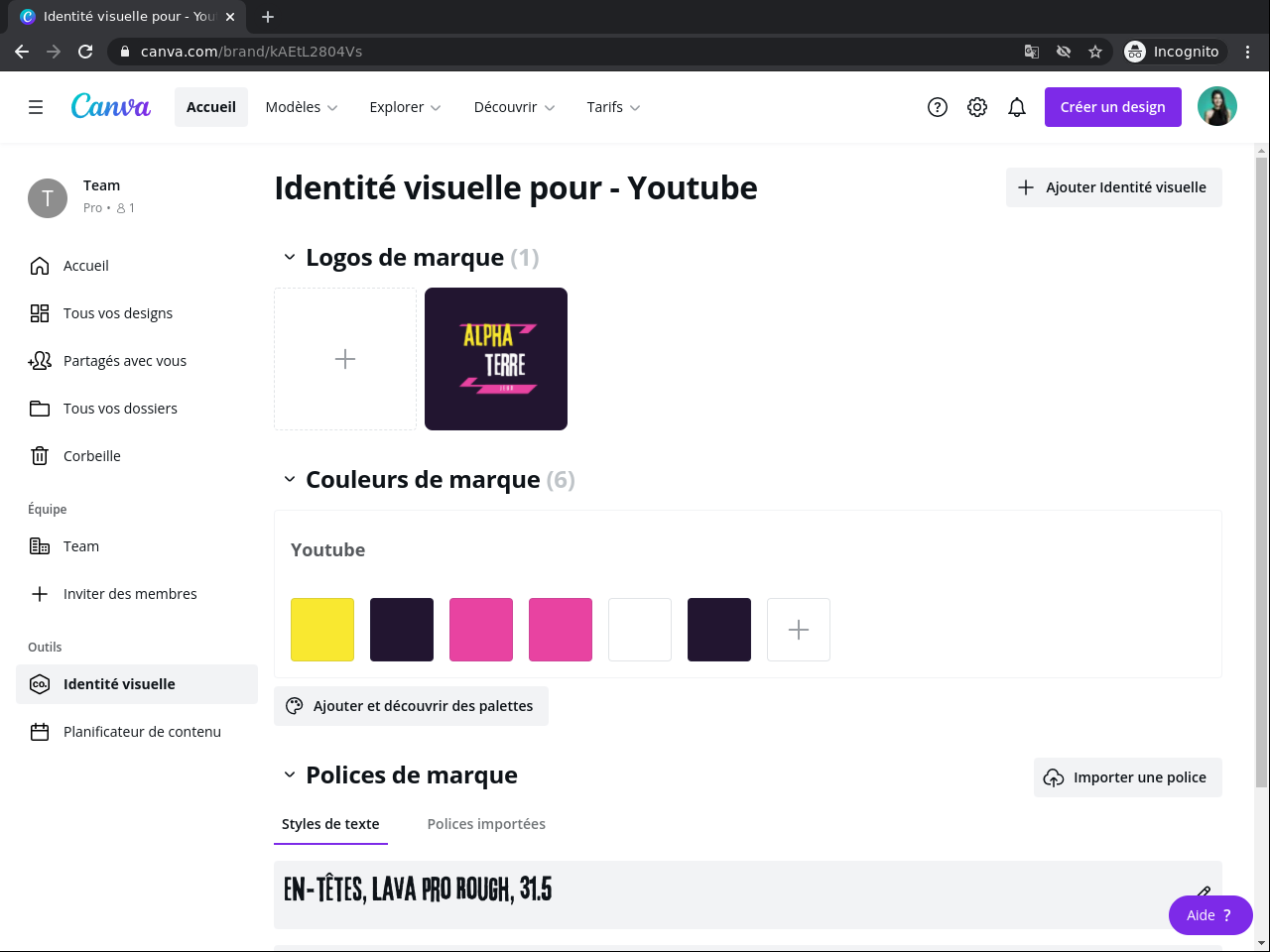The width and height of the screenshot is (1270, 952).
Task: Go to Accueil in the sidebar
Action: click(137, 266)
